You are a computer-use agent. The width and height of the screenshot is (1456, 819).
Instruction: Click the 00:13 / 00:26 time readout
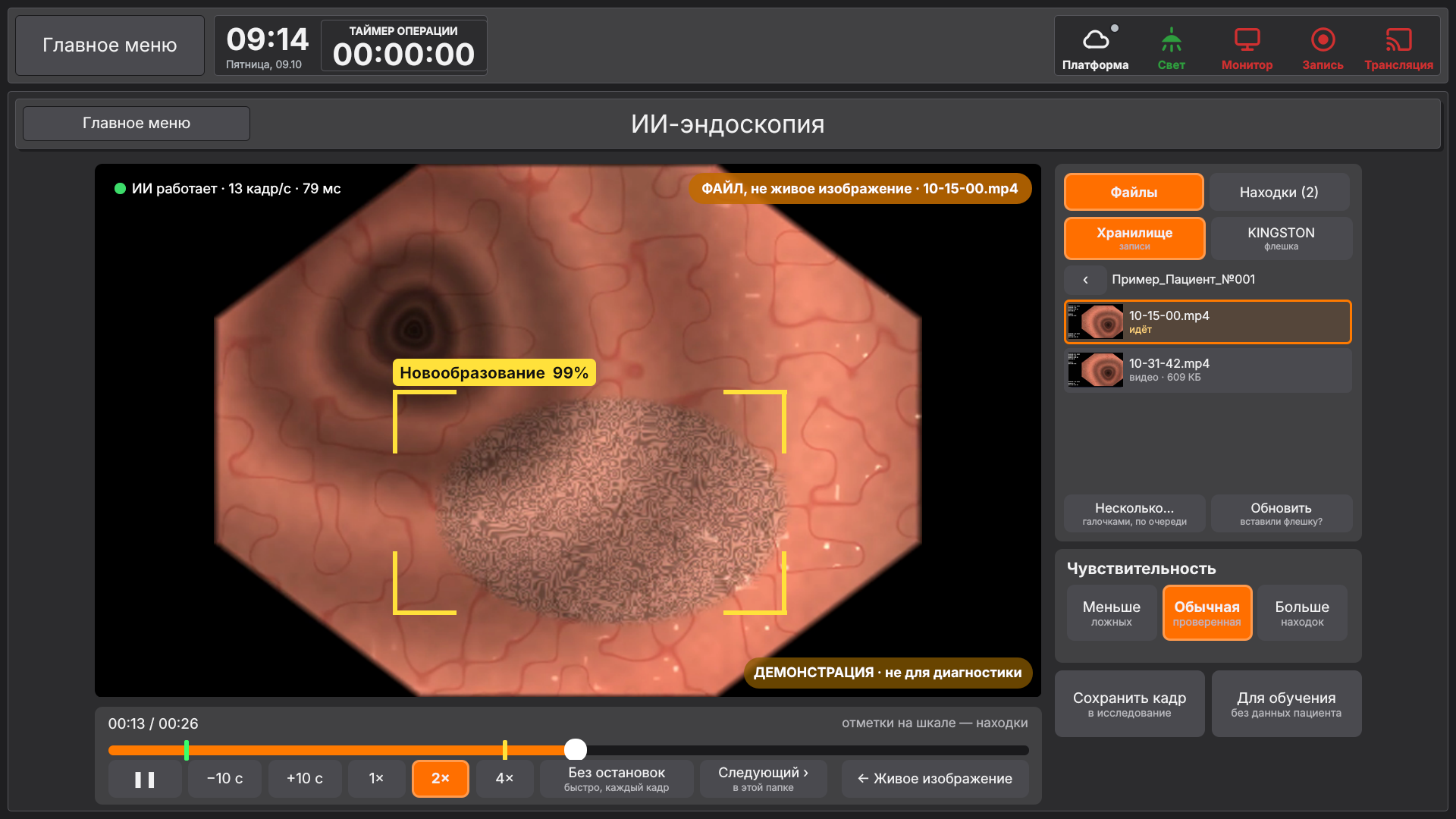point(153,724)
